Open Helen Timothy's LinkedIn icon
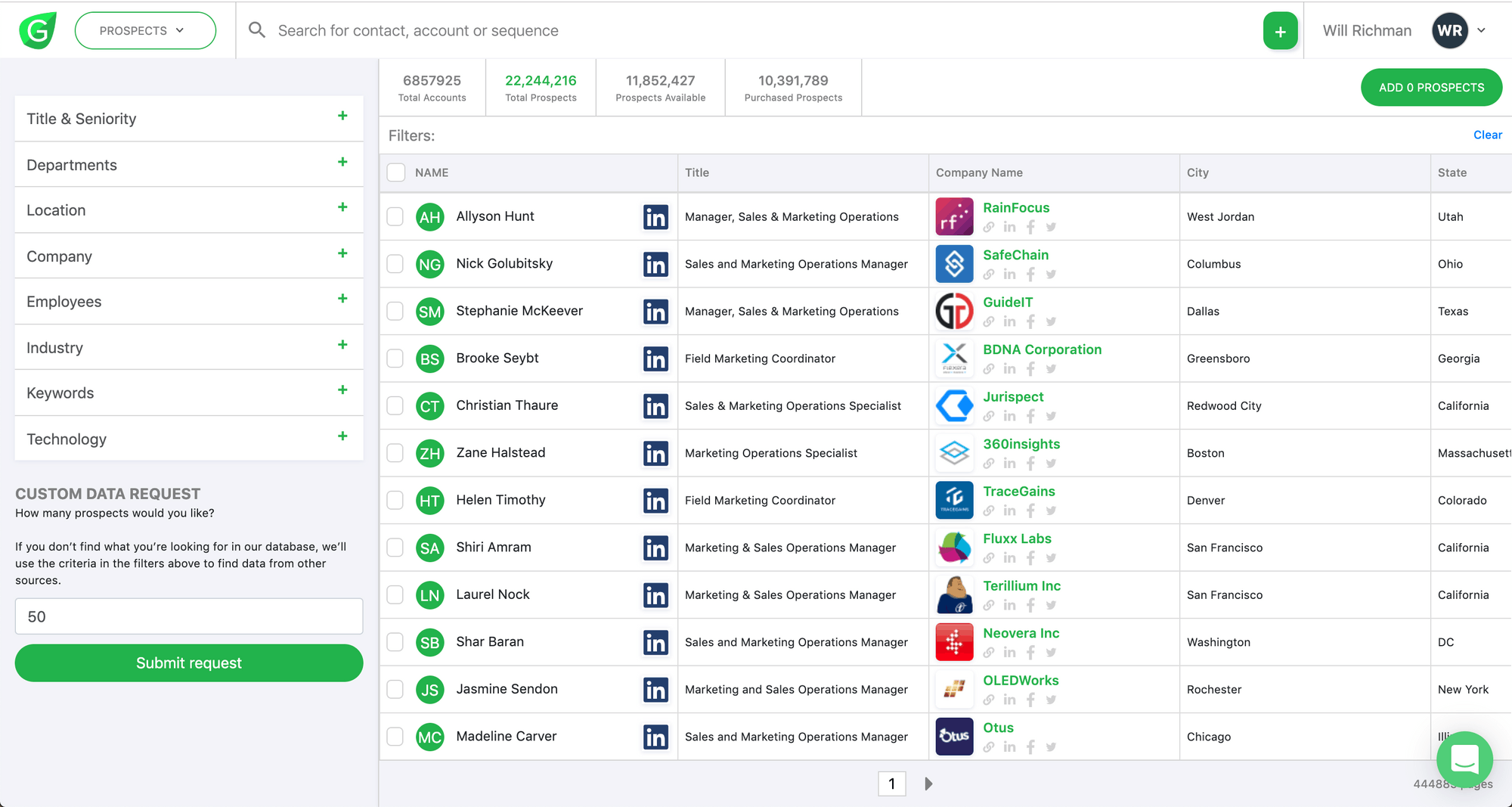 pos(655,501)
